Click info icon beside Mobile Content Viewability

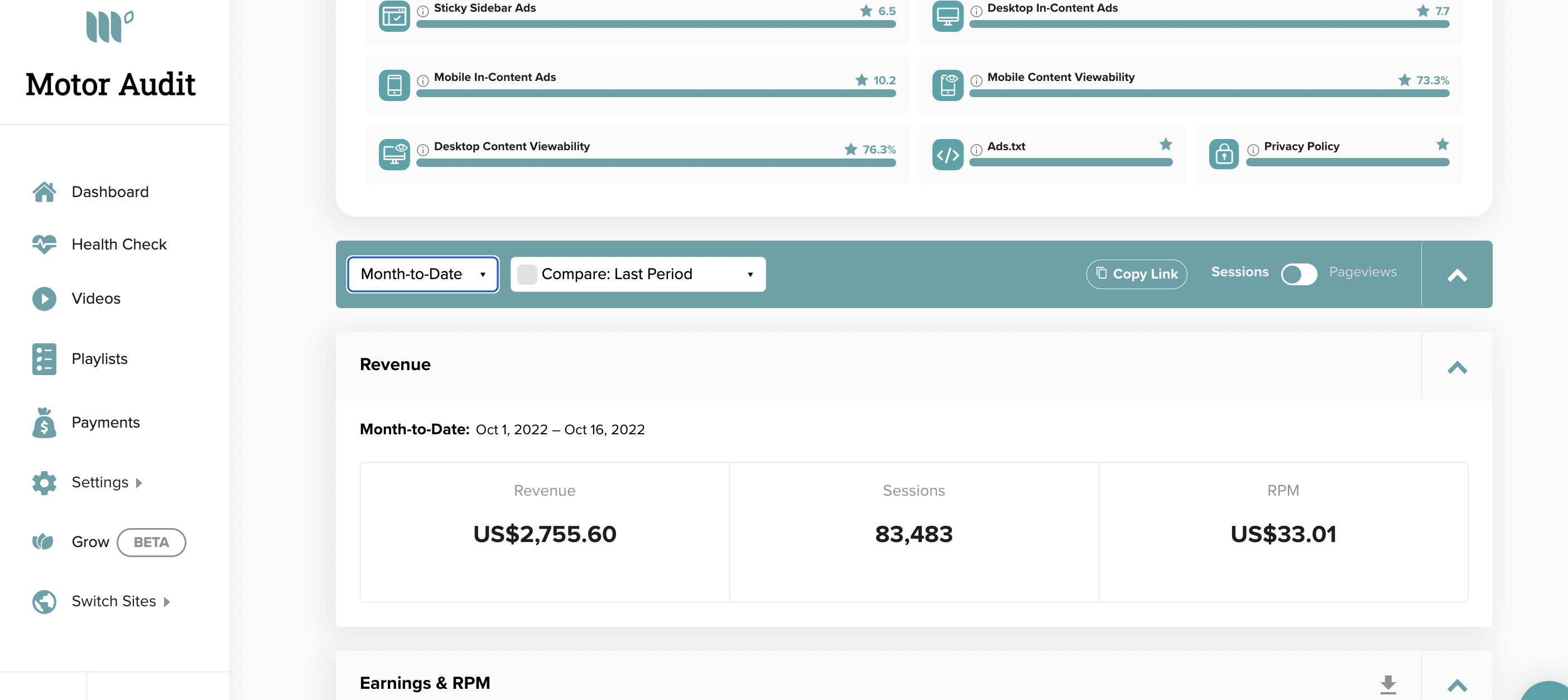point(976,80)
